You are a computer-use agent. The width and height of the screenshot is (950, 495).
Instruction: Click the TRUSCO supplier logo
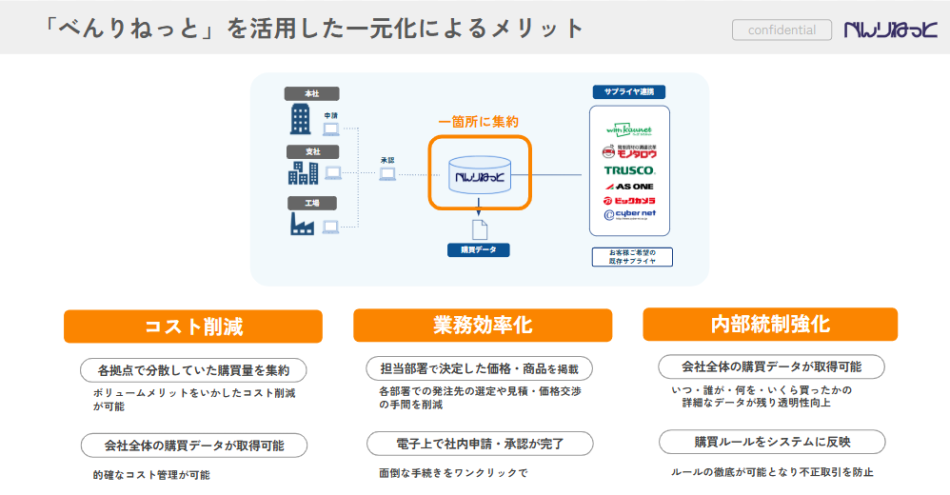(x=629, y=170)
